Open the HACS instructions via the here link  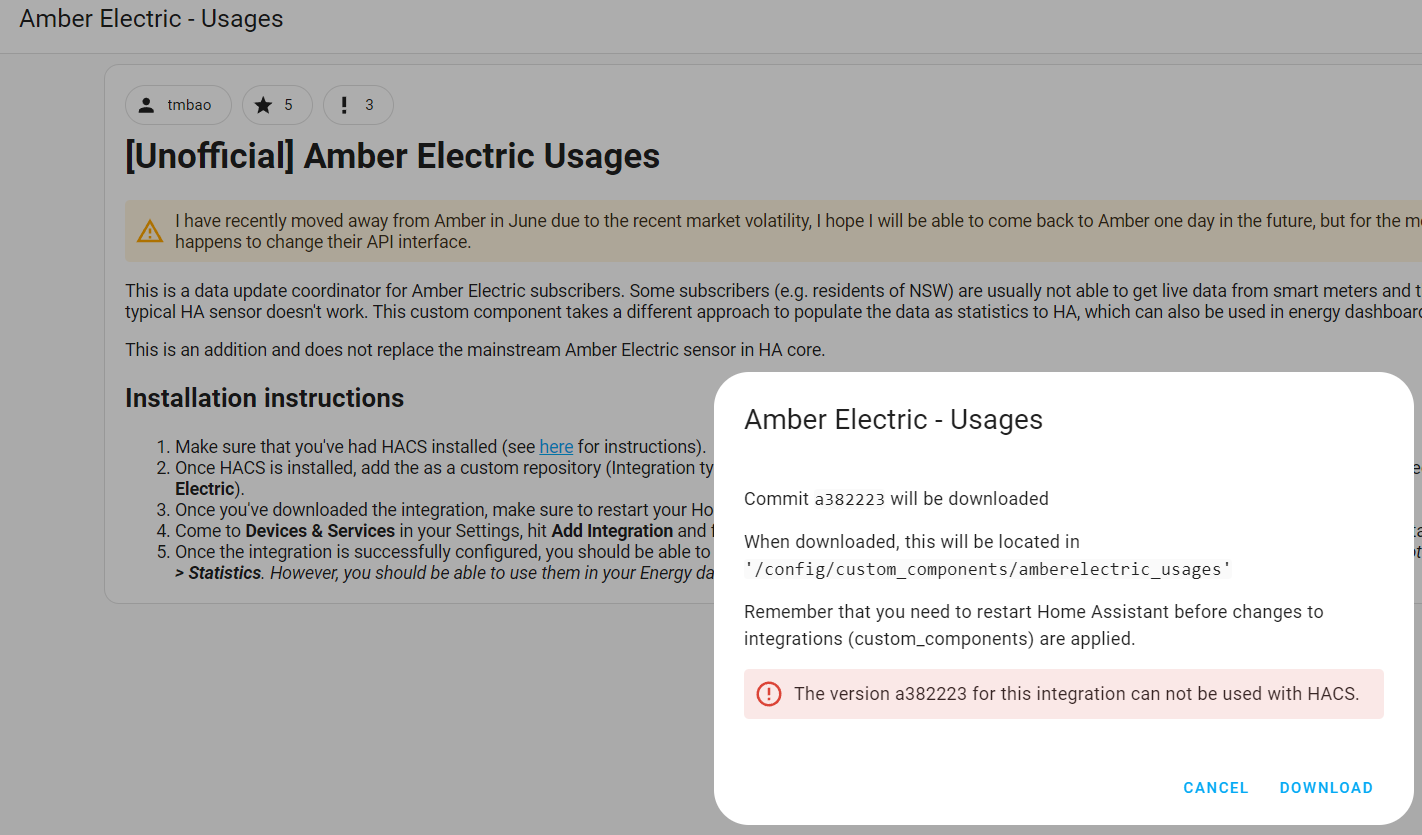tap(556, 446)
